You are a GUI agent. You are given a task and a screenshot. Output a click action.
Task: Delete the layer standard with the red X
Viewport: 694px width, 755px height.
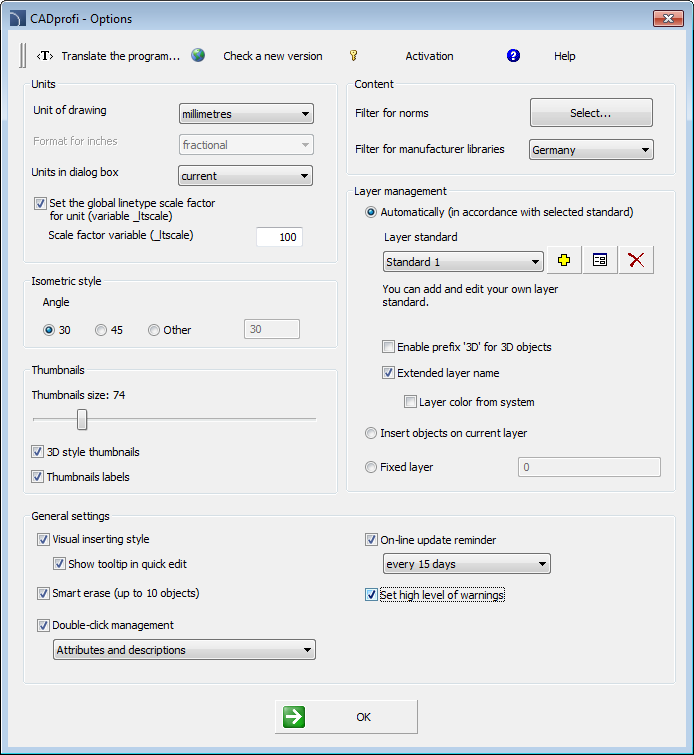tap(636, 260)
